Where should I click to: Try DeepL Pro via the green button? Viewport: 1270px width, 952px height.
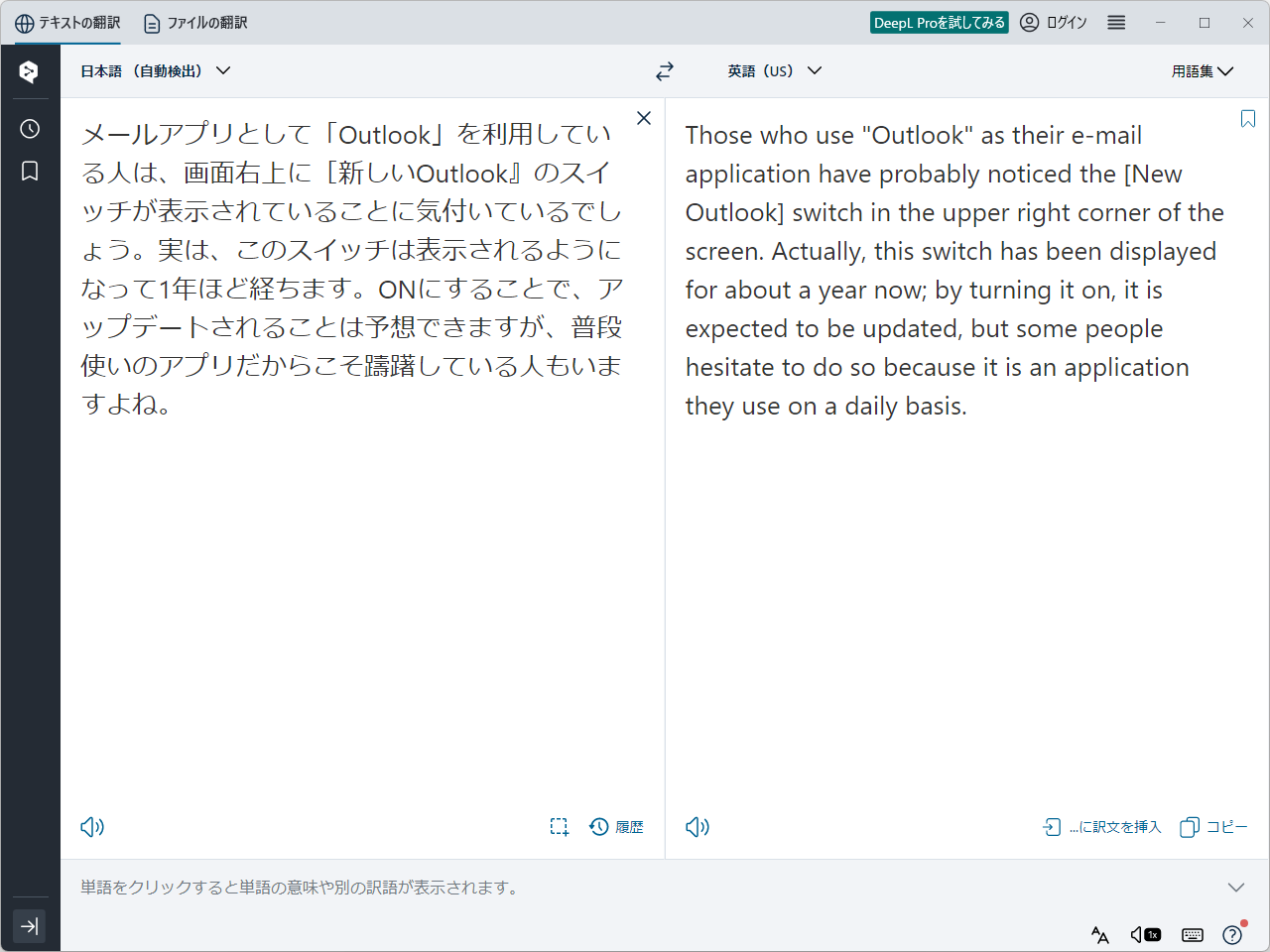click(x=939, y=21)
